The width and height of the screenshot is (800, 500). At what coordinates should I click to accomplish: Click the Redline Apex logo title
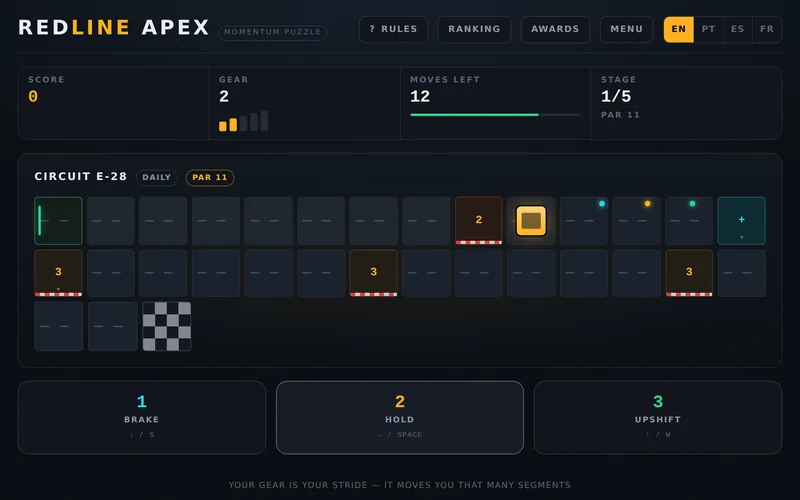[114, 28]
